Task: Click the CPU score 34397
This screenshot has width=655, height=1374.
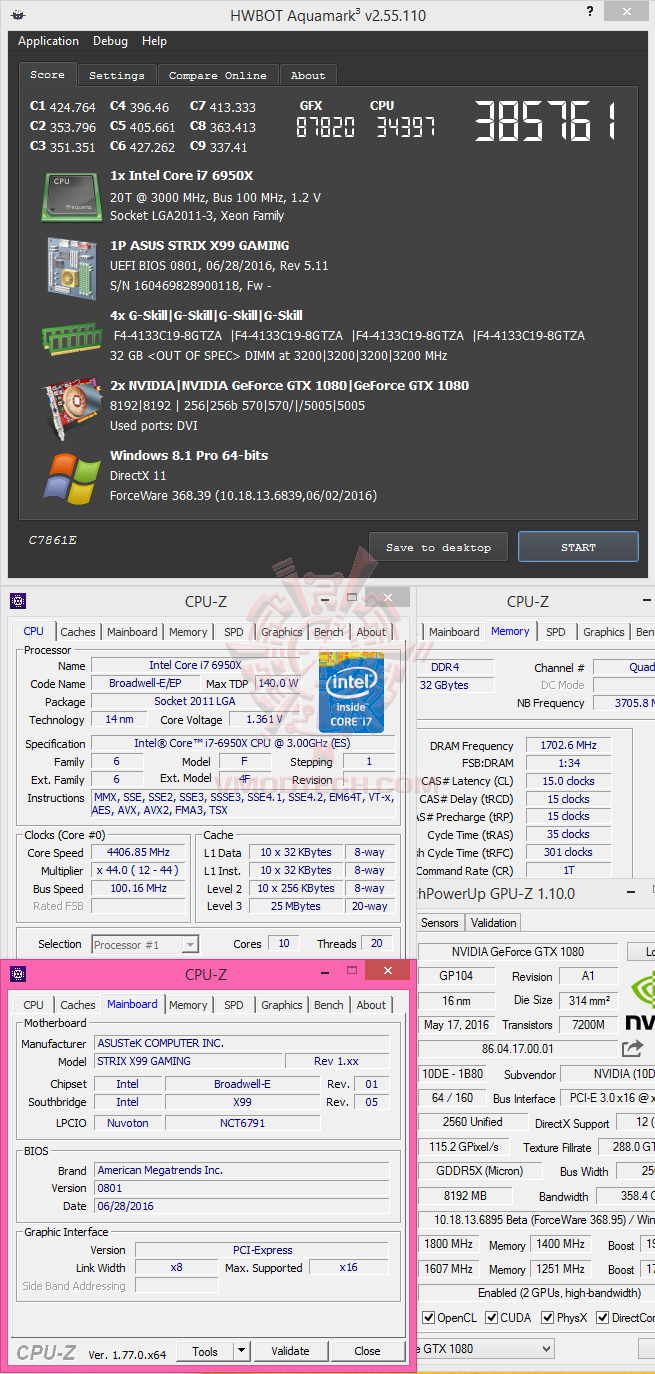Action: [x=405, y=126]
